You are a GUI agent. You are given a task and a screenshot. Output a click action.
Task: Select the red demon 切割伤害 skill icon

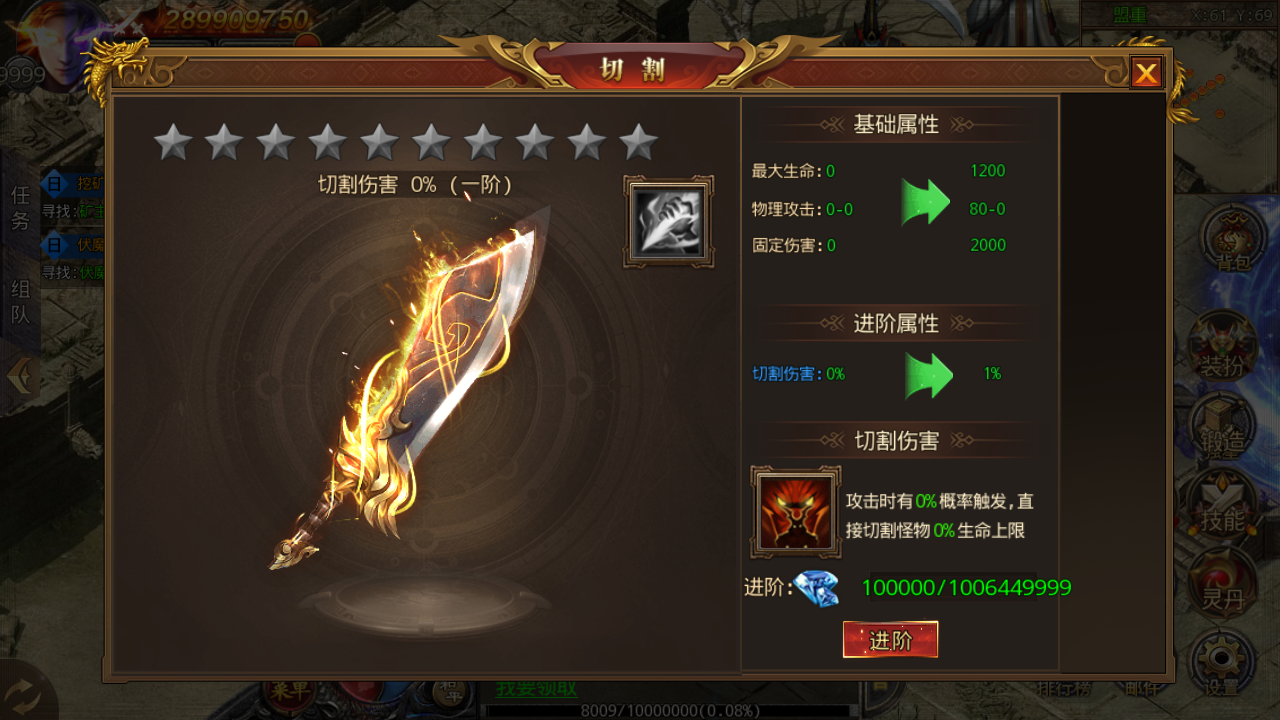tap(795, 512)
